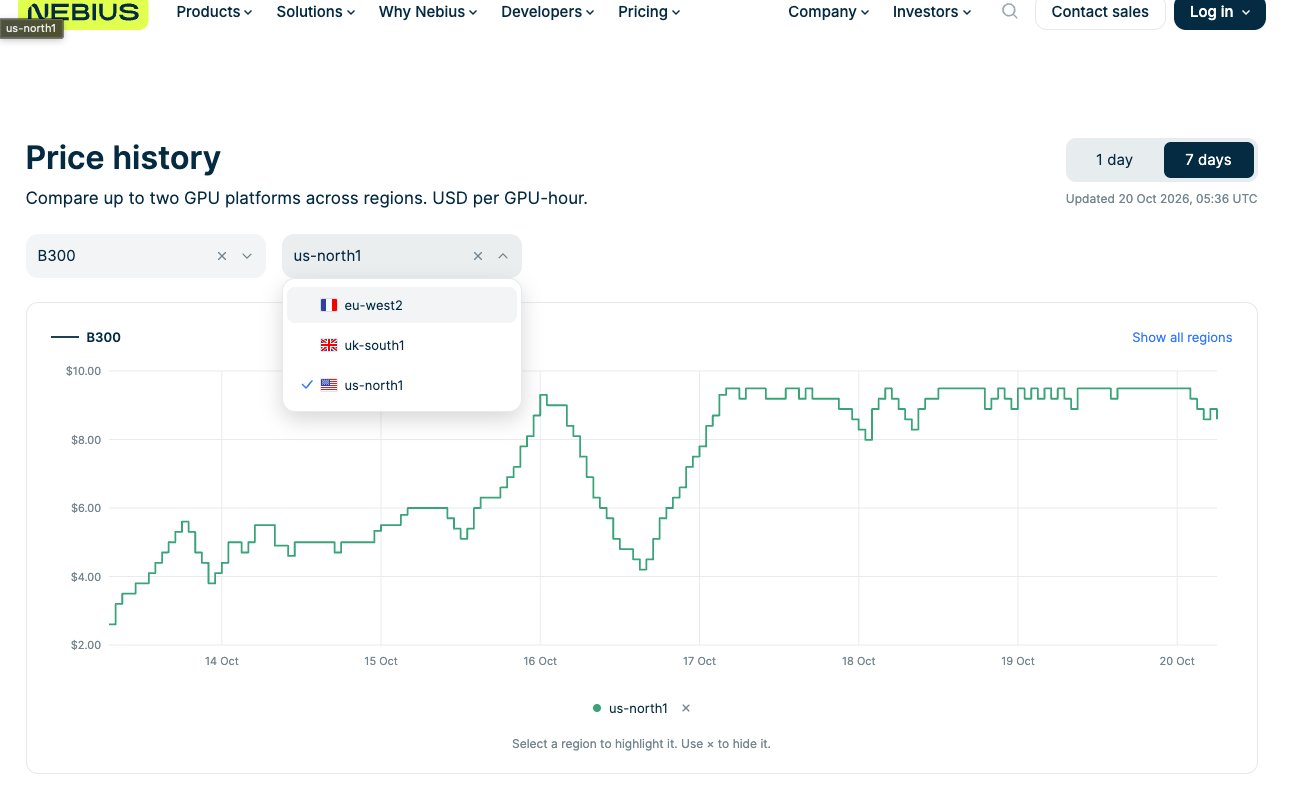Select the checked us-north1 option
Screen dimensions: 1291x812
[x=402, y=385]
